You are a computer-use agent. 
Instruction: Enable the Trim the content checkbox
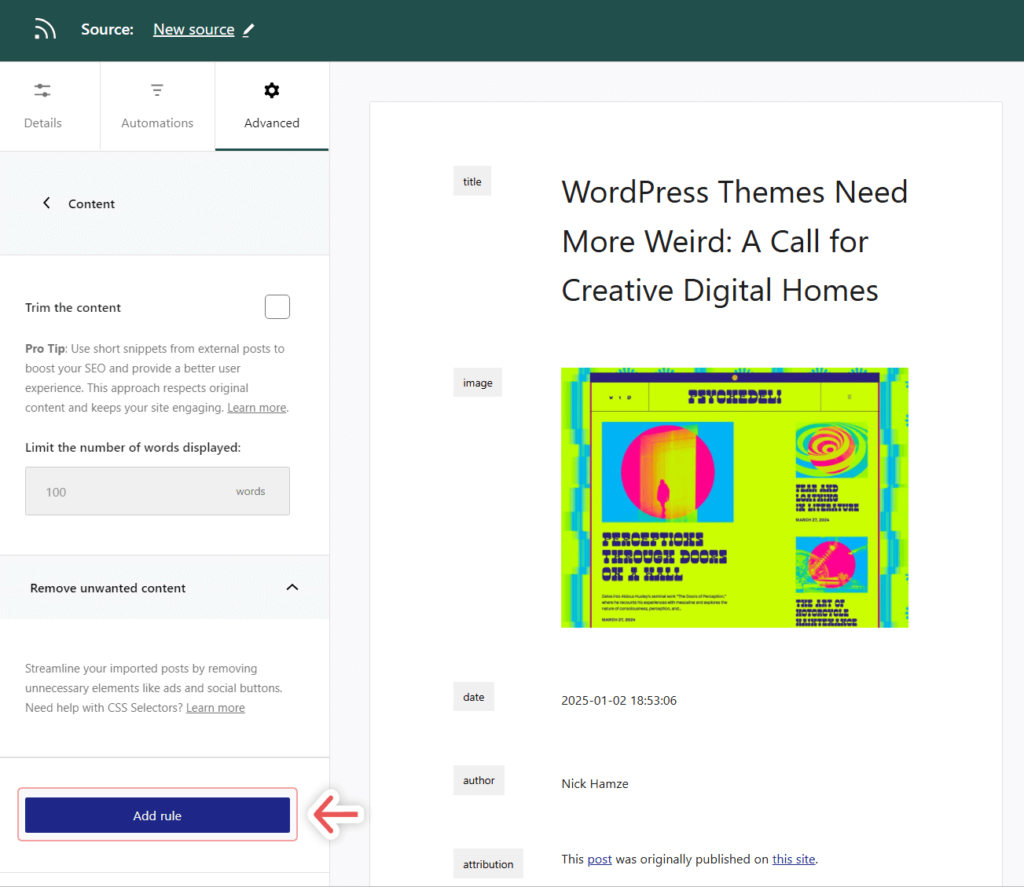tap(277, 306)
